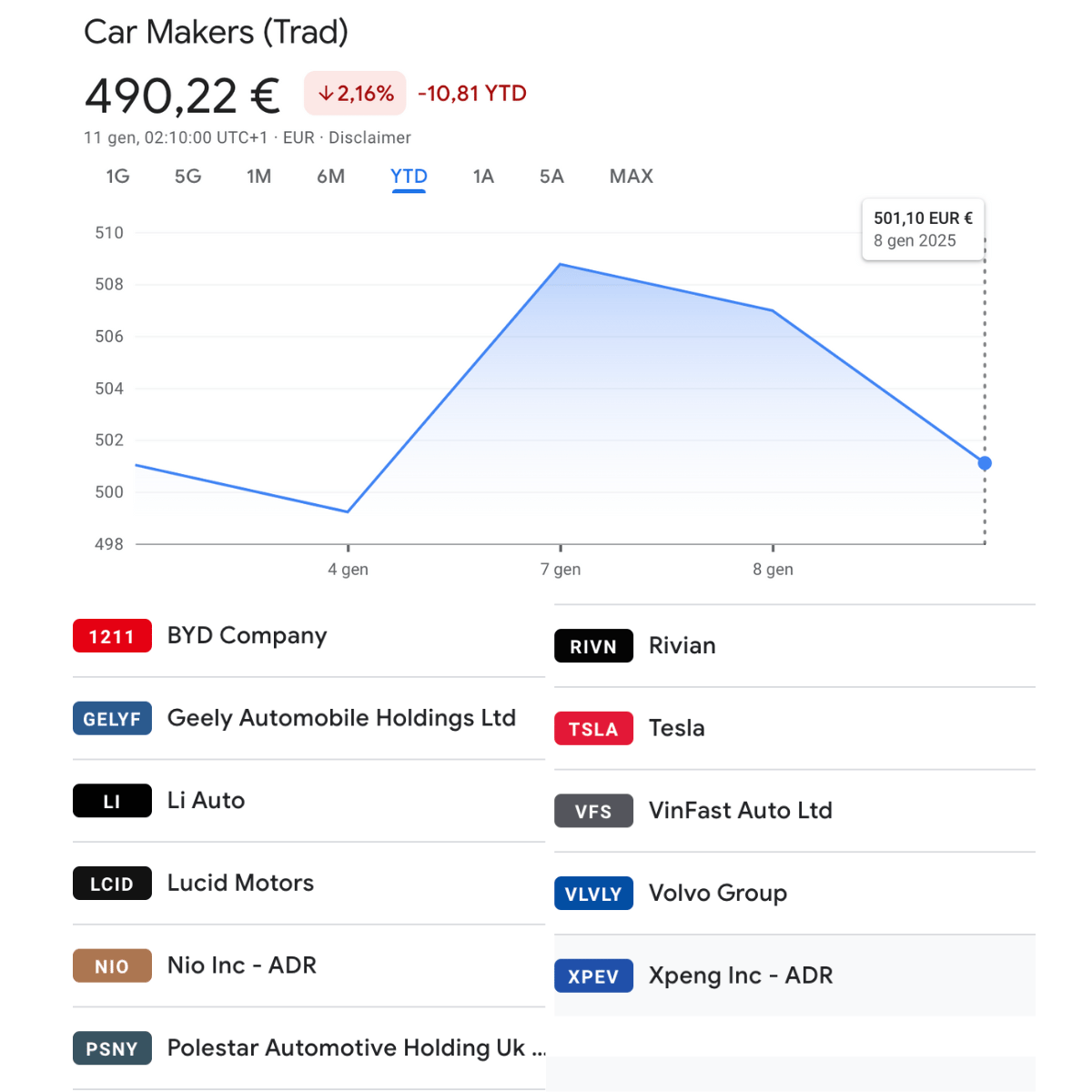Viewport: 1092px width, 1092px height.
Task: Click the black RIVN ticker badge
Action: tap(593, 646)
